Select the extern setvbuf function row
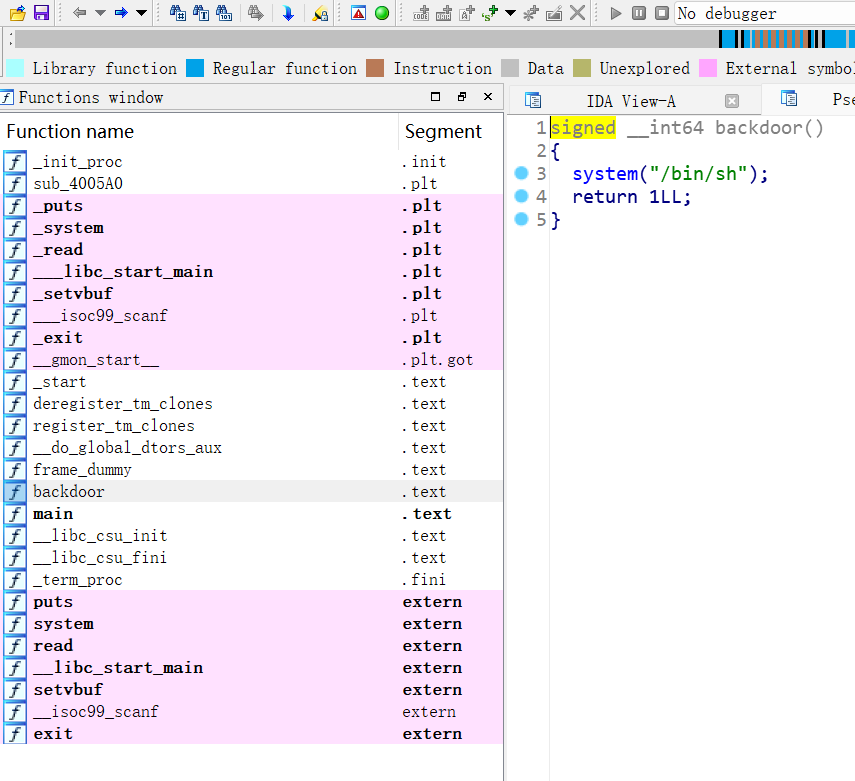Image resolution: width=855 pixels, height=781 pixels. (252, 689)
